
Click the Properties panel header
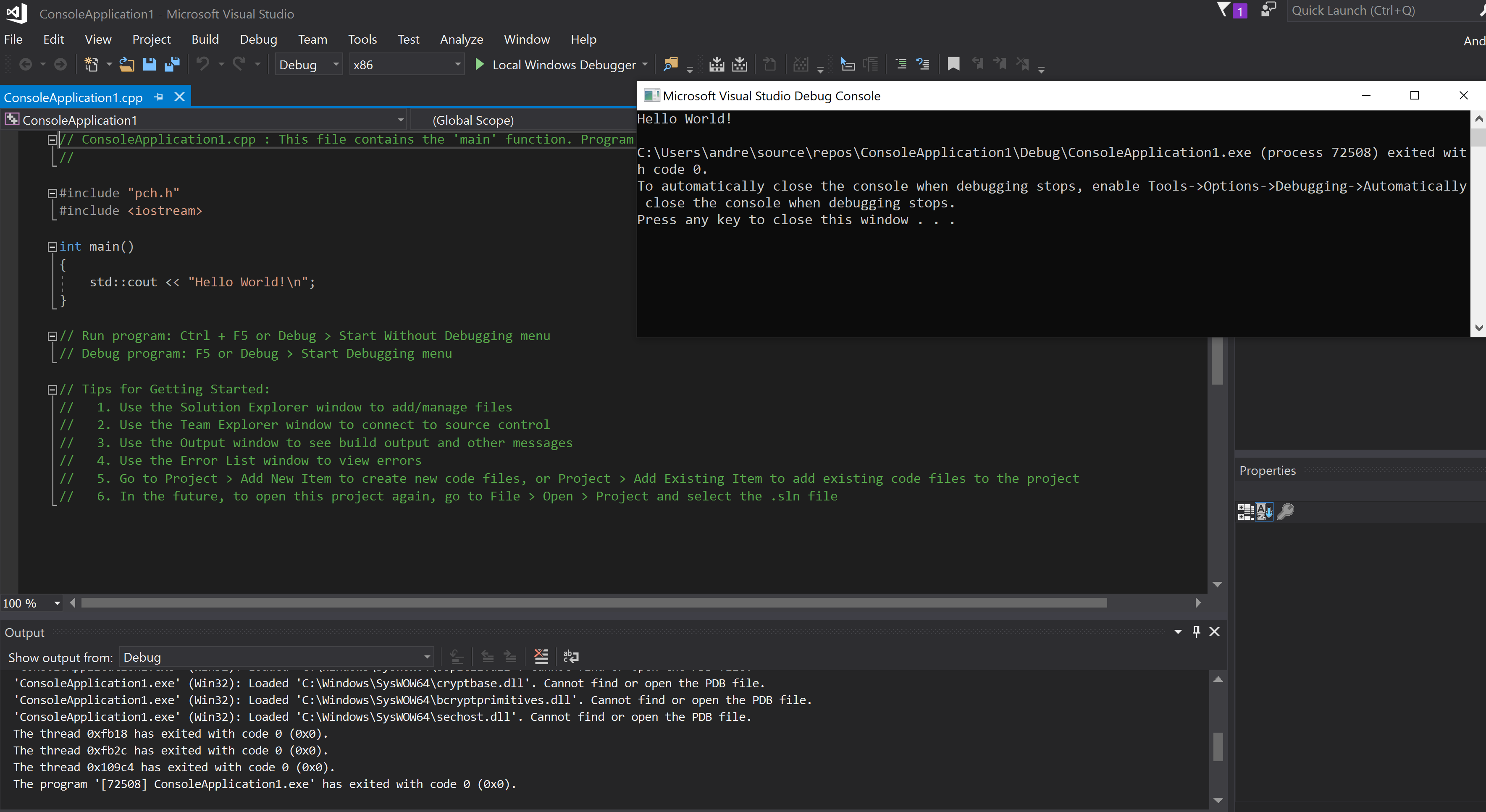[1360, 471]
